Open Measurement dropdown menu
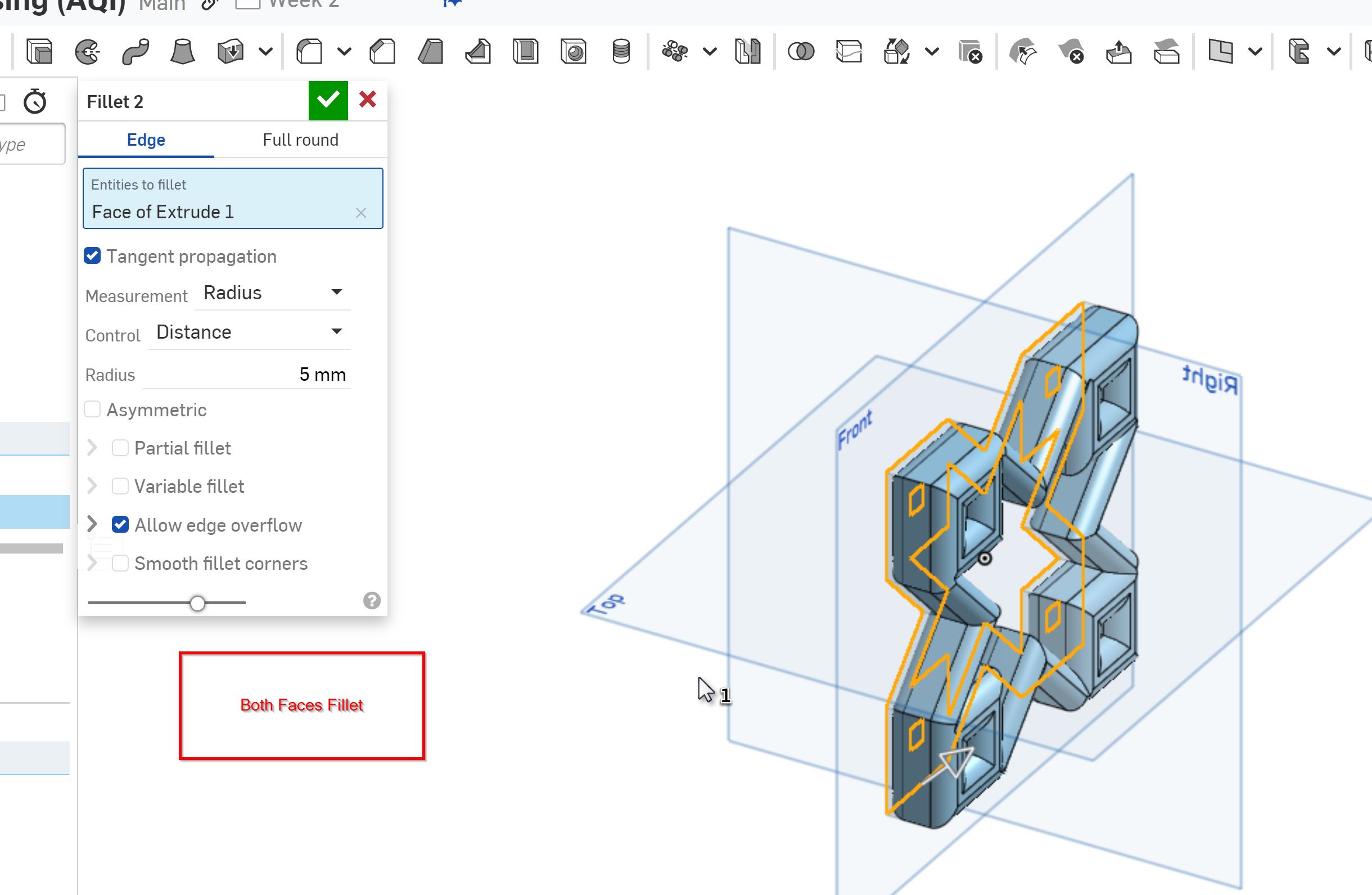 tap(270, 293)
